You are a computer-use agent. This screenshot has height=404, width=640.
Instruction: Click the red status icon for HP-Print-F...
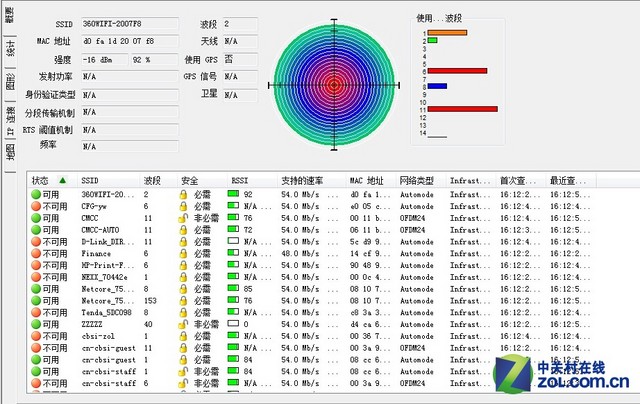[36, 266]
